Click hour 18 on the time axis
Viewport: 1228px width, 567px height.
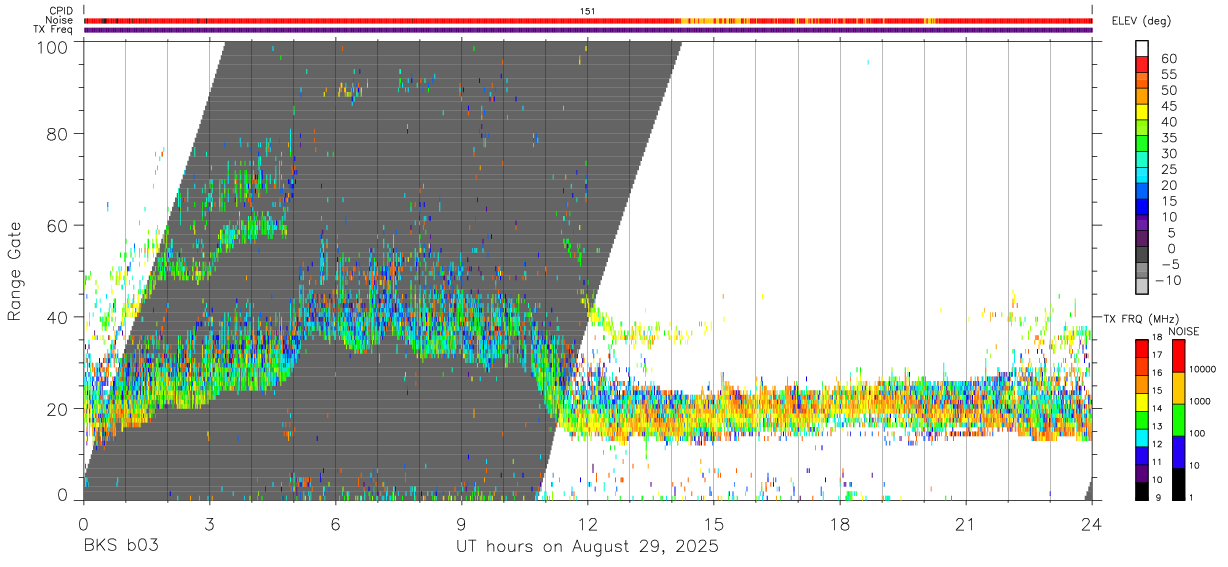[x=840, y=524]
